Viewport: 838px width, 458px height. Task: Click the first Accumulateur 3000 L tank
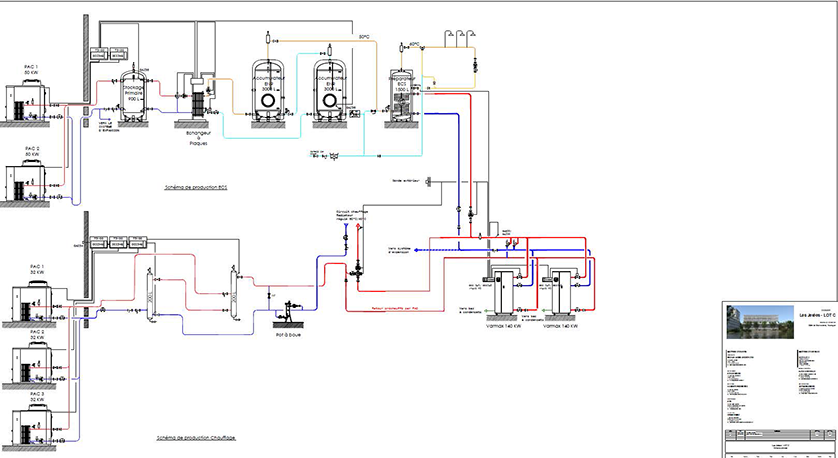(267, 90)
